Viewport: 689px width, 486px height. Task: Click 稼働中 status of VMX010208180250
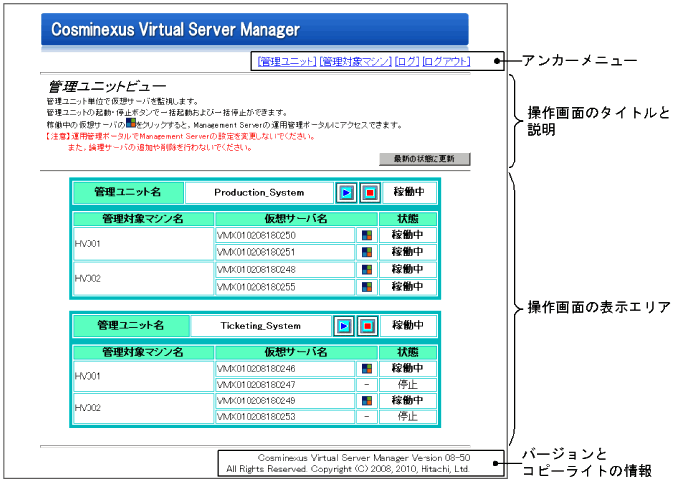click(x=407, y=235)
